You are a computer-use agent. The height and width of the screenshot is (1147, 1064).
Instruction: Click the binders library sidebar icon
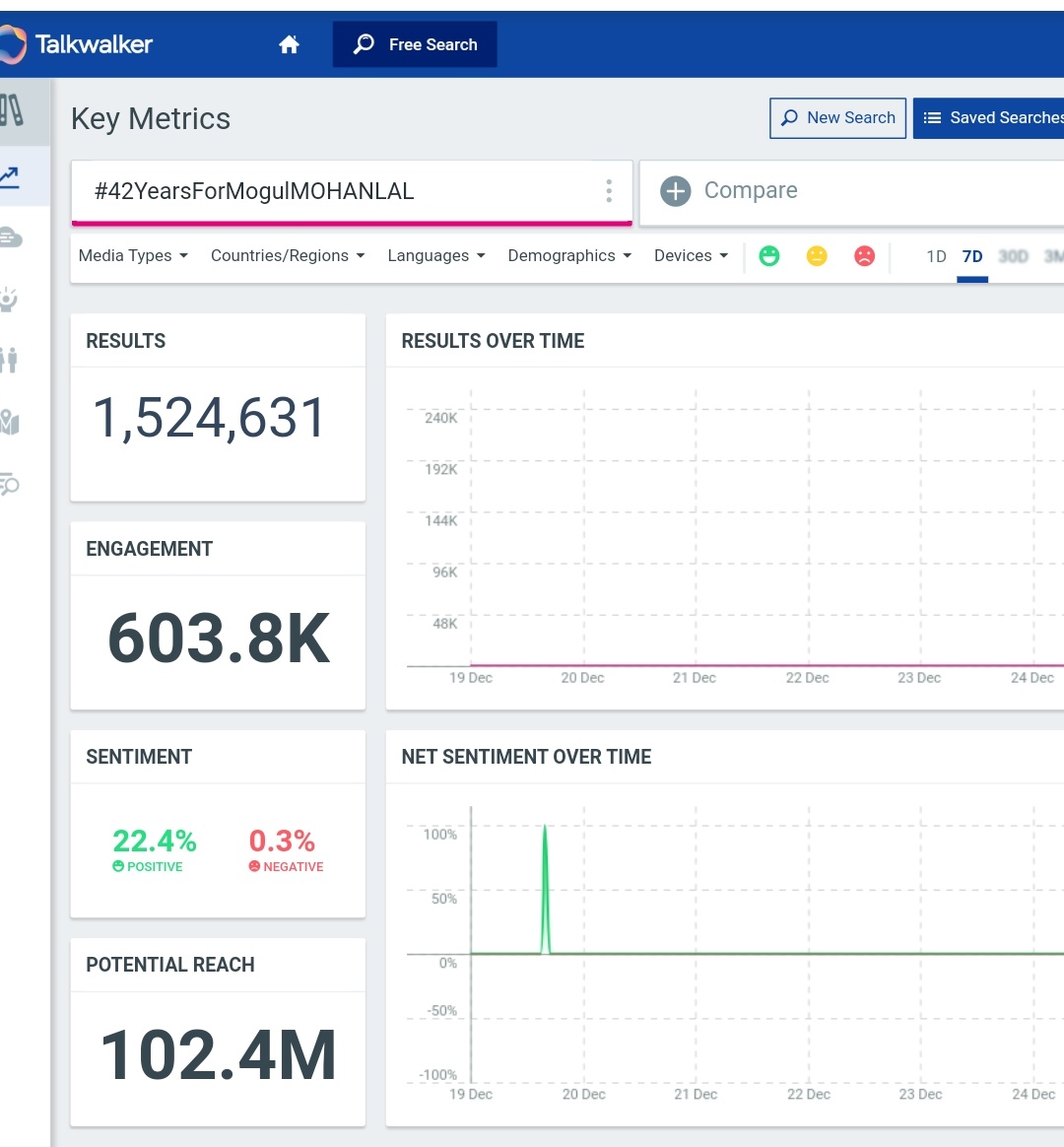[x=12, y=110]
